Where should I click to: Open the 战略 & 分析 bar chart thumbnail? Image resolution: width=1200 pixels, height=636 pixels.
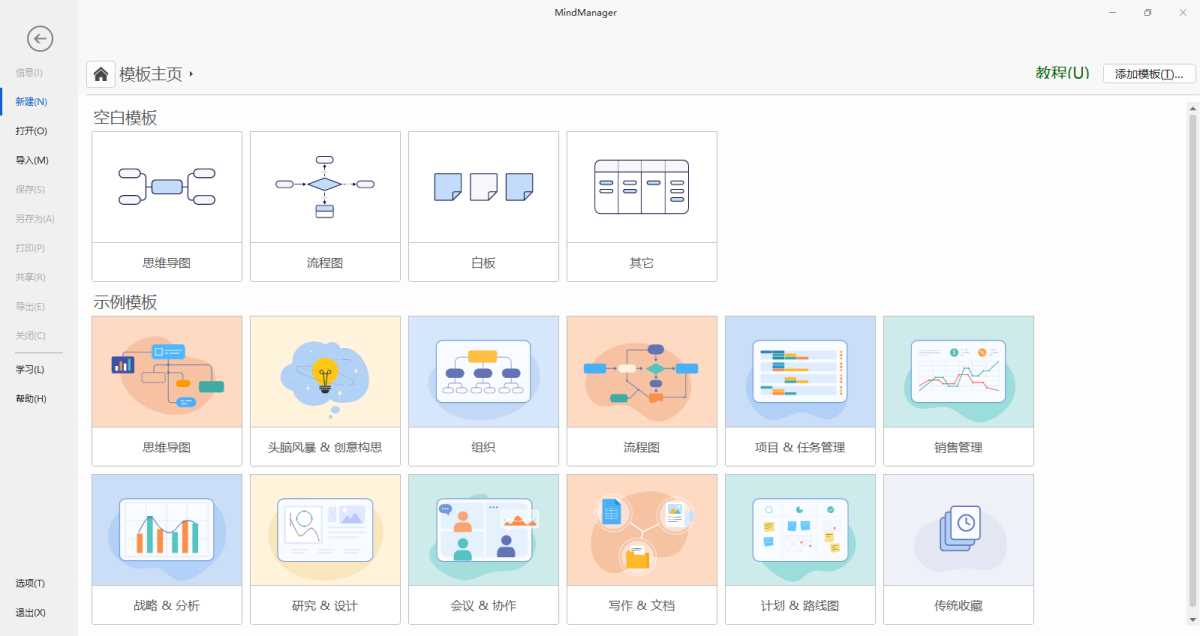pyautogui.click(x=167, y=530)
